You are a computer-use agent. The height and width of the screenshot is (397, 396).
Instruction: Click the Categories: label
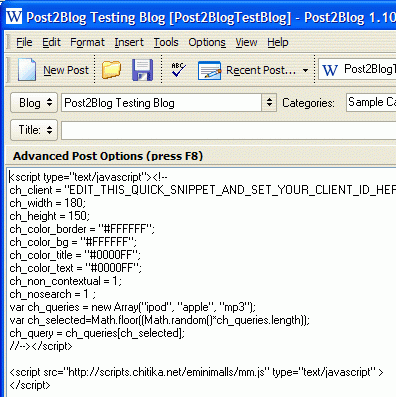click(x=308, y=103)
